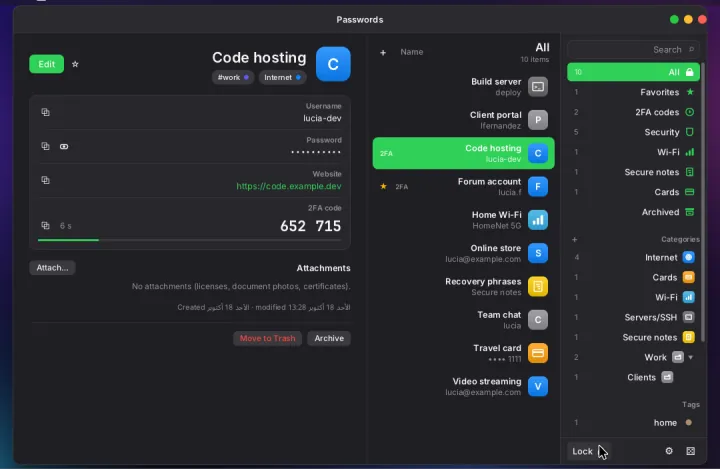Image resolution: width=720 pixels, height=469 pixels.
Task: Click the Online store S icon
Action: tap(538, 253)
